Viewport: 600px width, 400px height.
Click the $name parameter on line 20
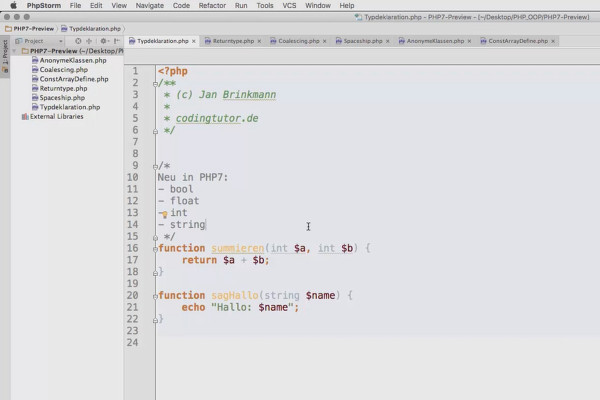(320, 296)
